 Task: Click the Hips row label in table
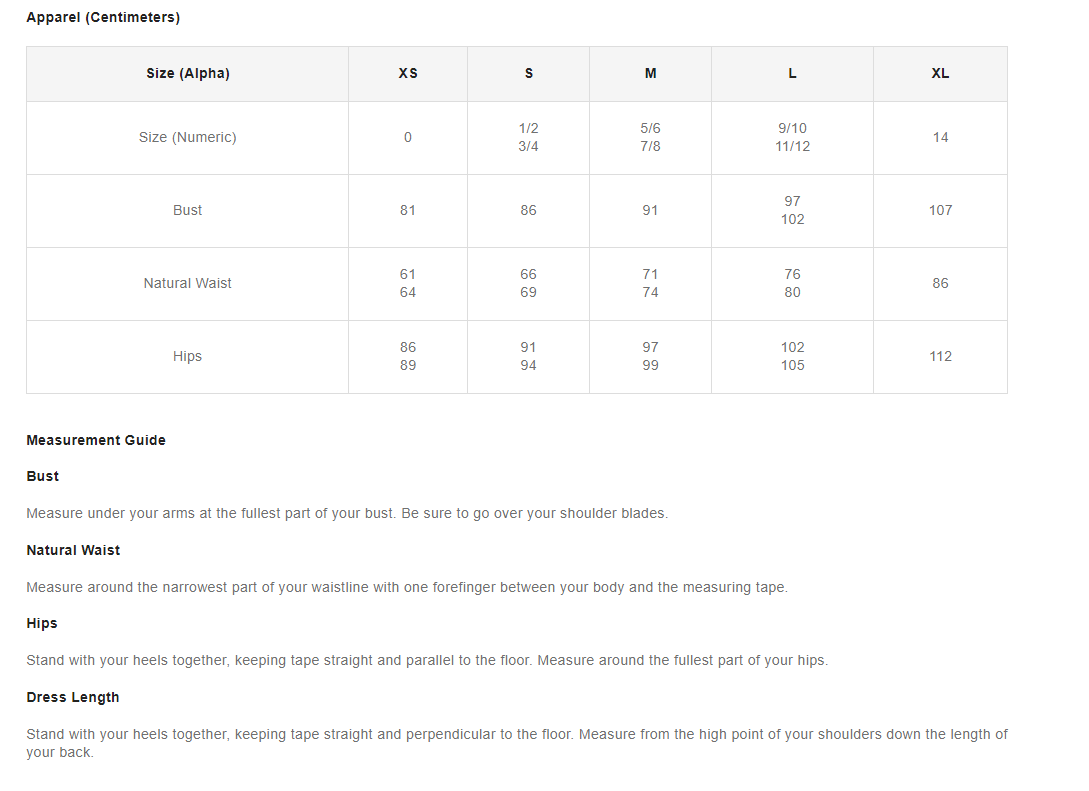coord(188,356)
